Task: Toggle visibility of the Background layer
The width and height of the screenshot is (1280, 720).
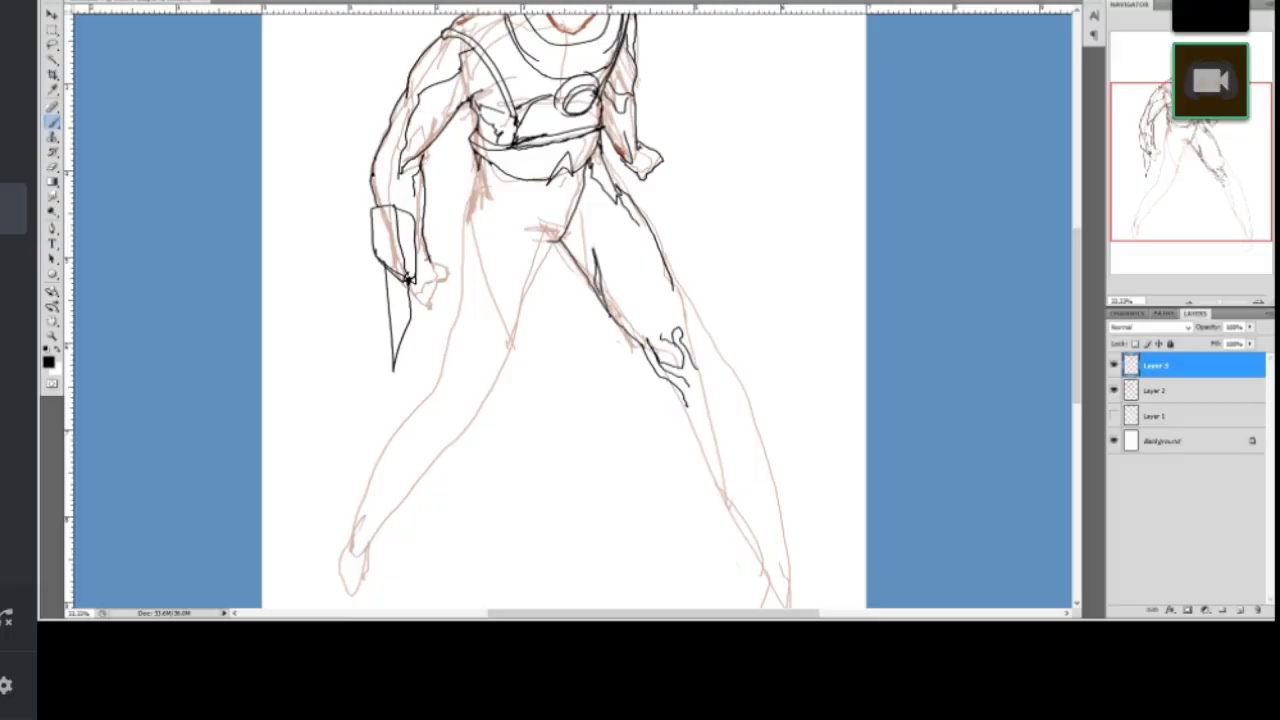Action: coord(1115,441)
